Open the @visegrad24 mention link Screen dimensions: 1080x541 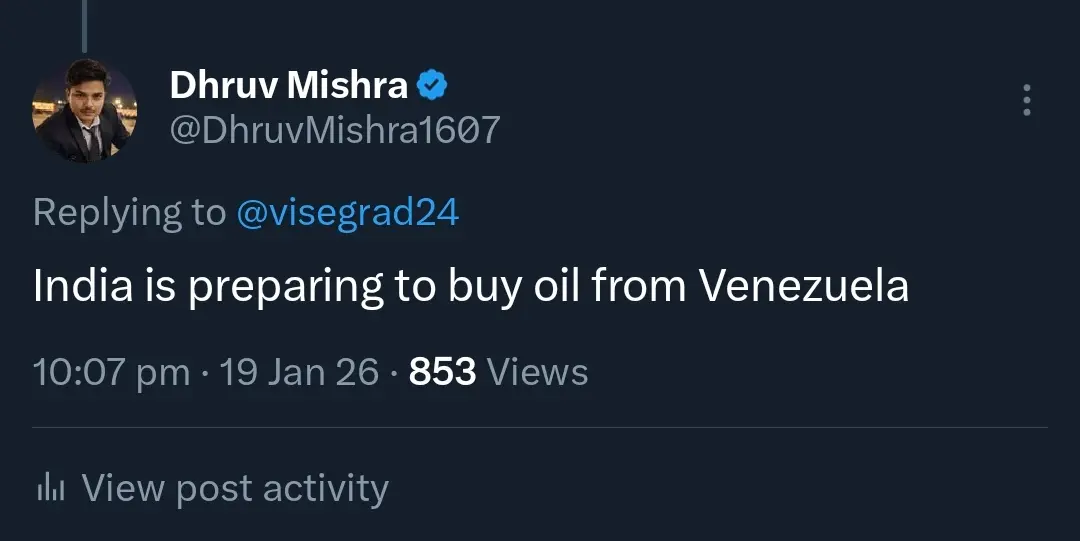tap(347, 212)
